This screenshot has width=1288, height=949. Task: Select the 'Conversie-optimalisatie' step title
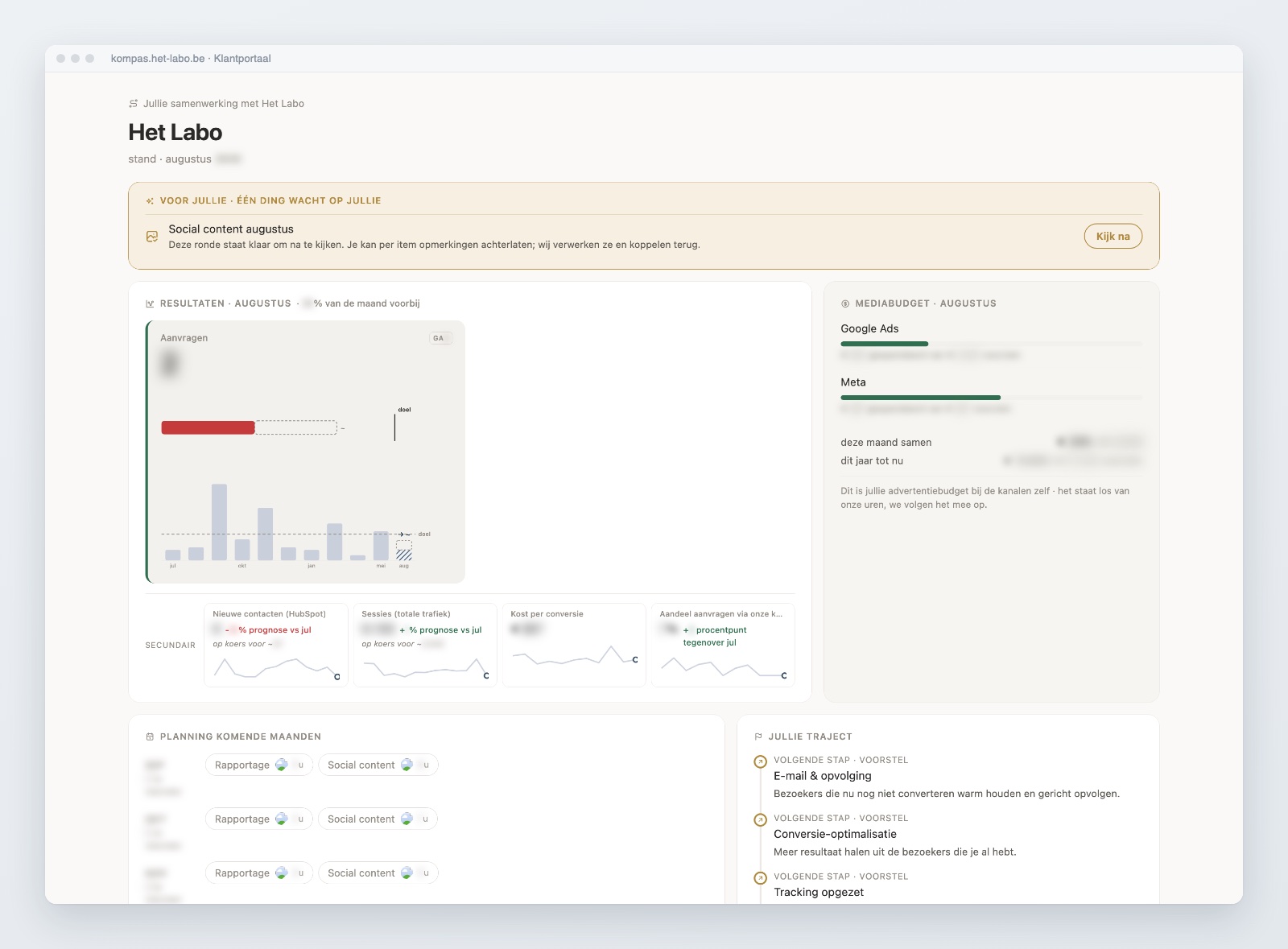[835, 835]
